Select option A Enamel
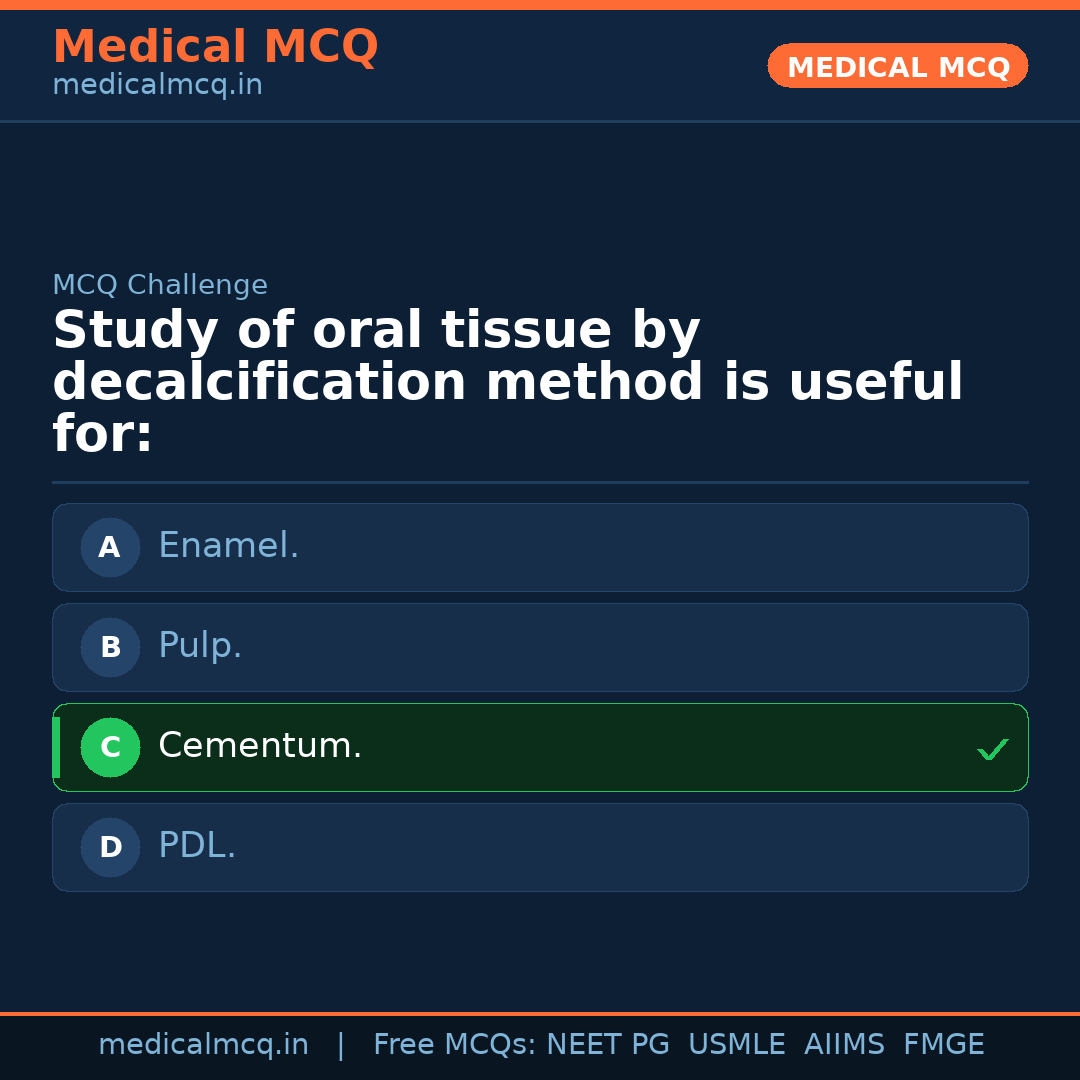Screen dimensions: 1080x1080 540,547
